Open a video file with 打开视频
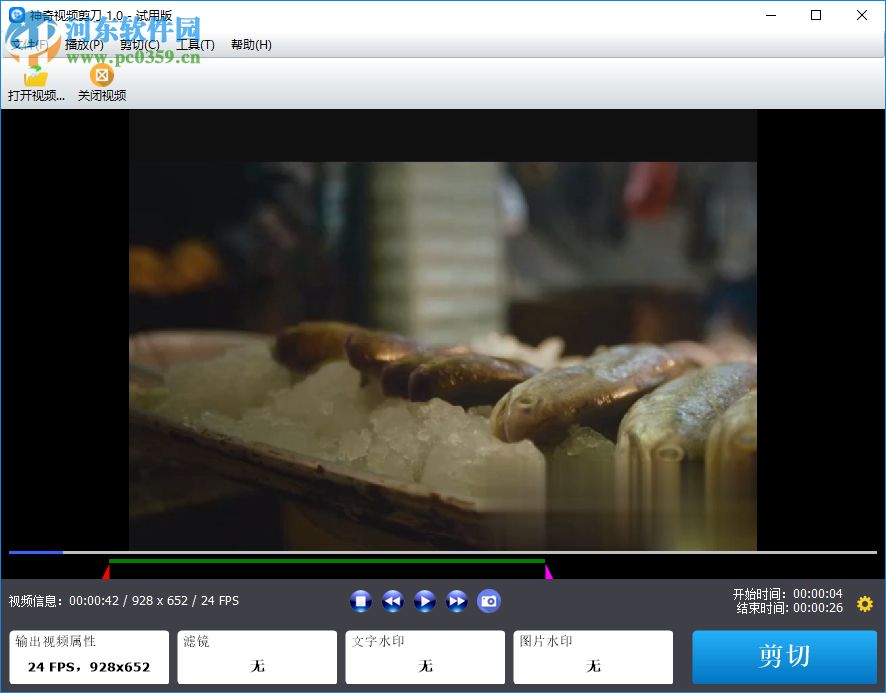 (x=36, y=83)
